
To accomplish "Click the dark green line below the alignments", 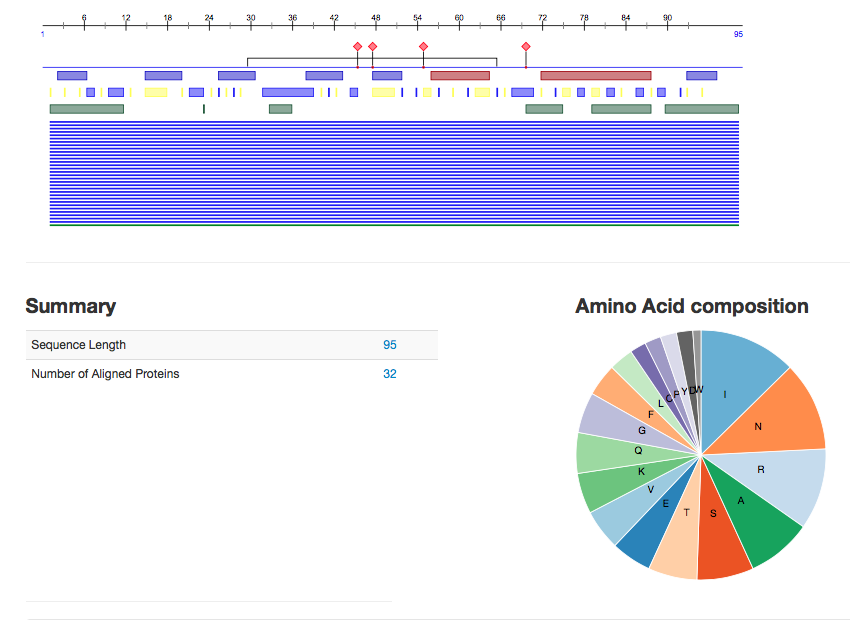I will 394,226.
